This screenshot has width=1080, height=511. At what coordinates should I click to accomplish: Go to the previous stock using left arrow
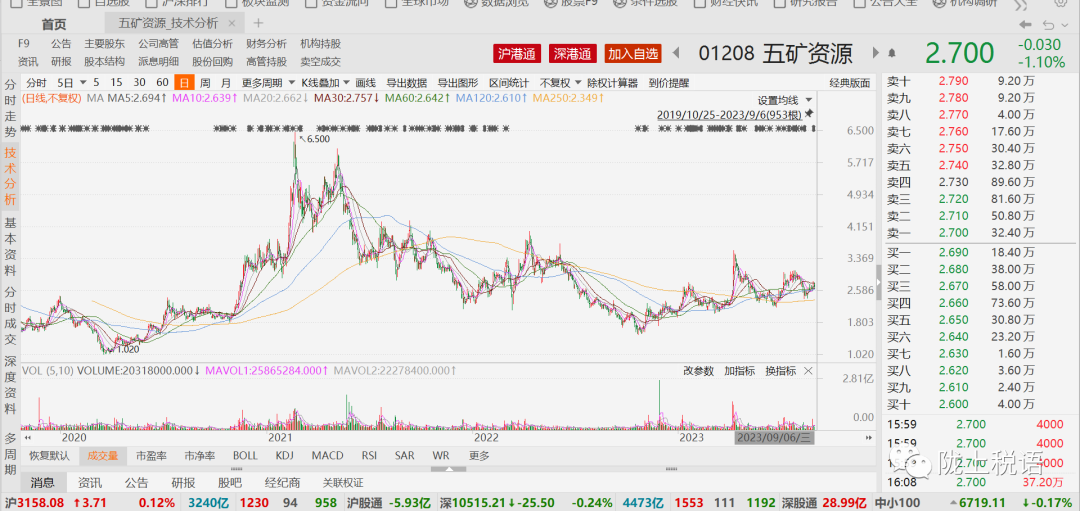676,53
